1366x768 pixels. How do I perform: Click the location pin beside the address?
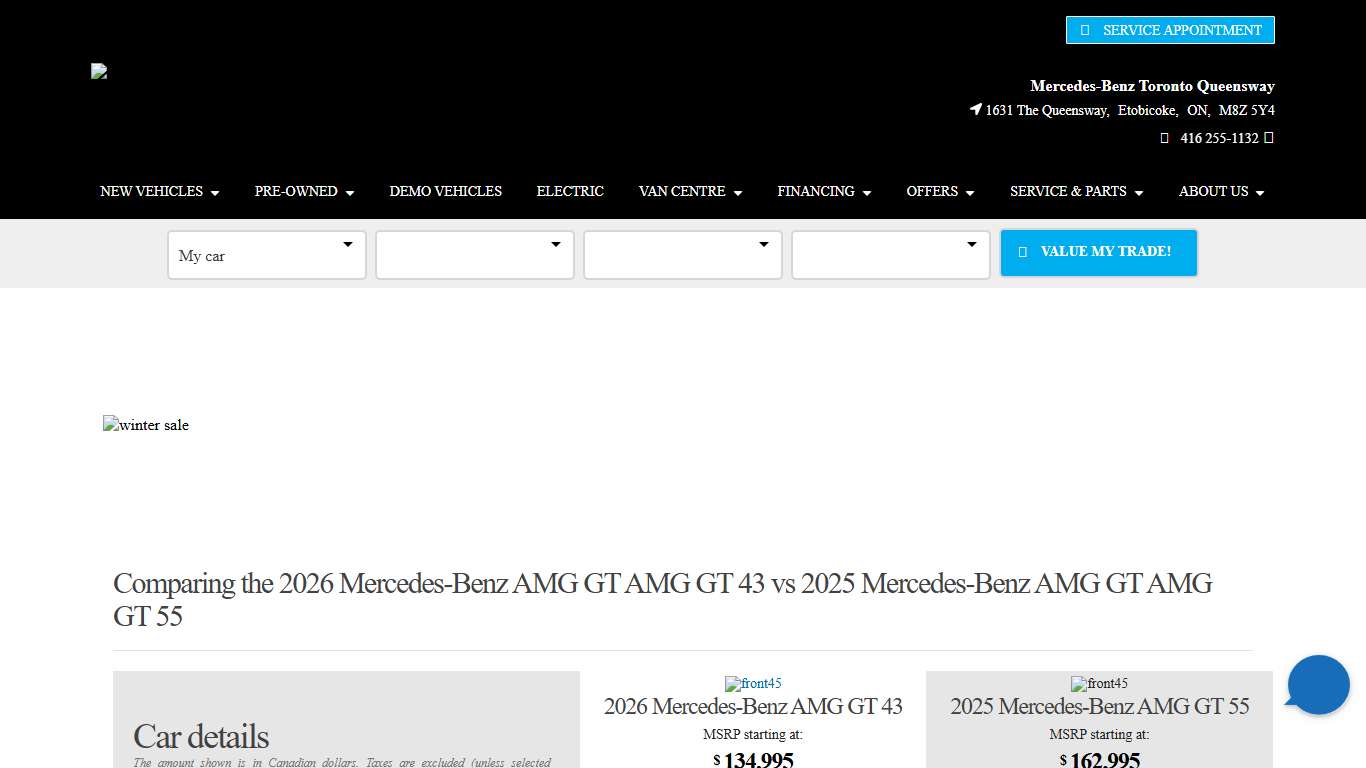click(974, 110)
